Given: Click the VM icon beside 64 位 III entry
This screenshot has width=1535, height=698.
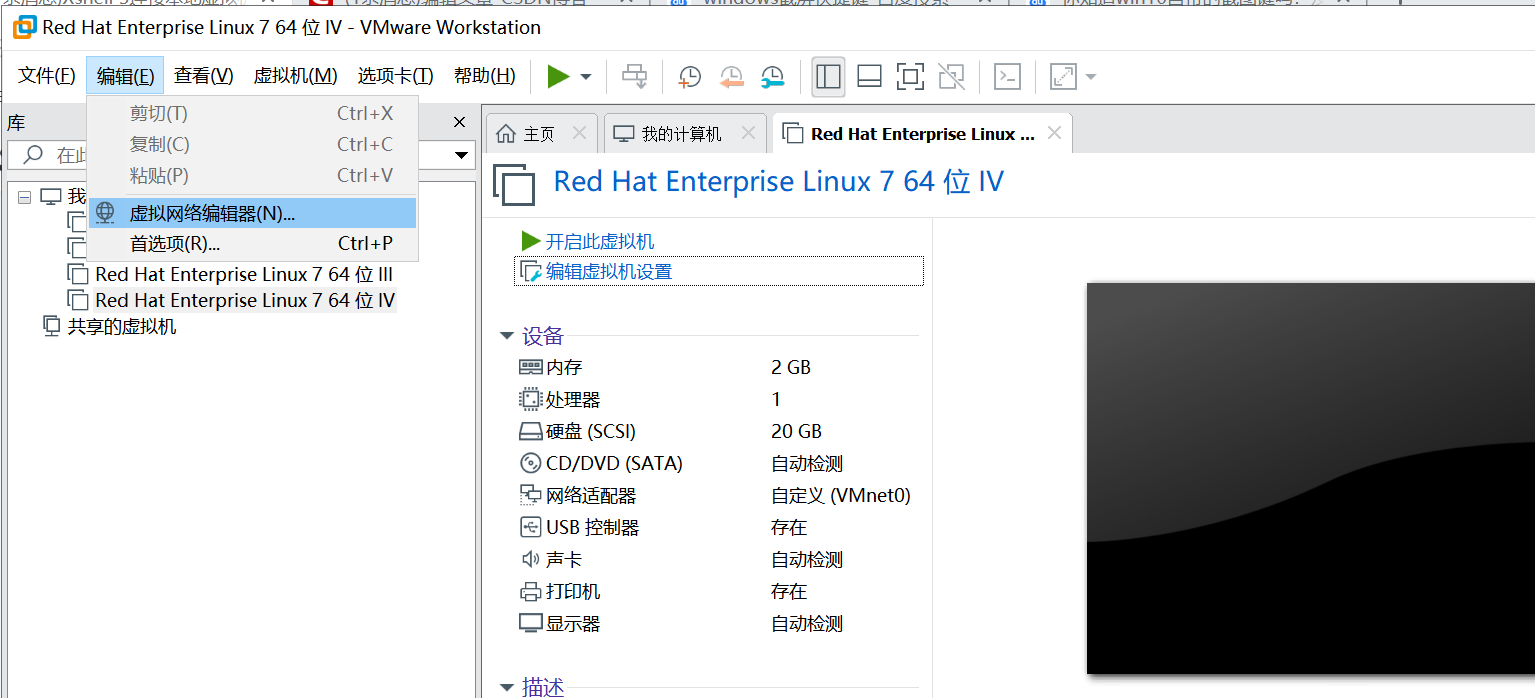Looking at the screenshot, I should click(78, 274).
